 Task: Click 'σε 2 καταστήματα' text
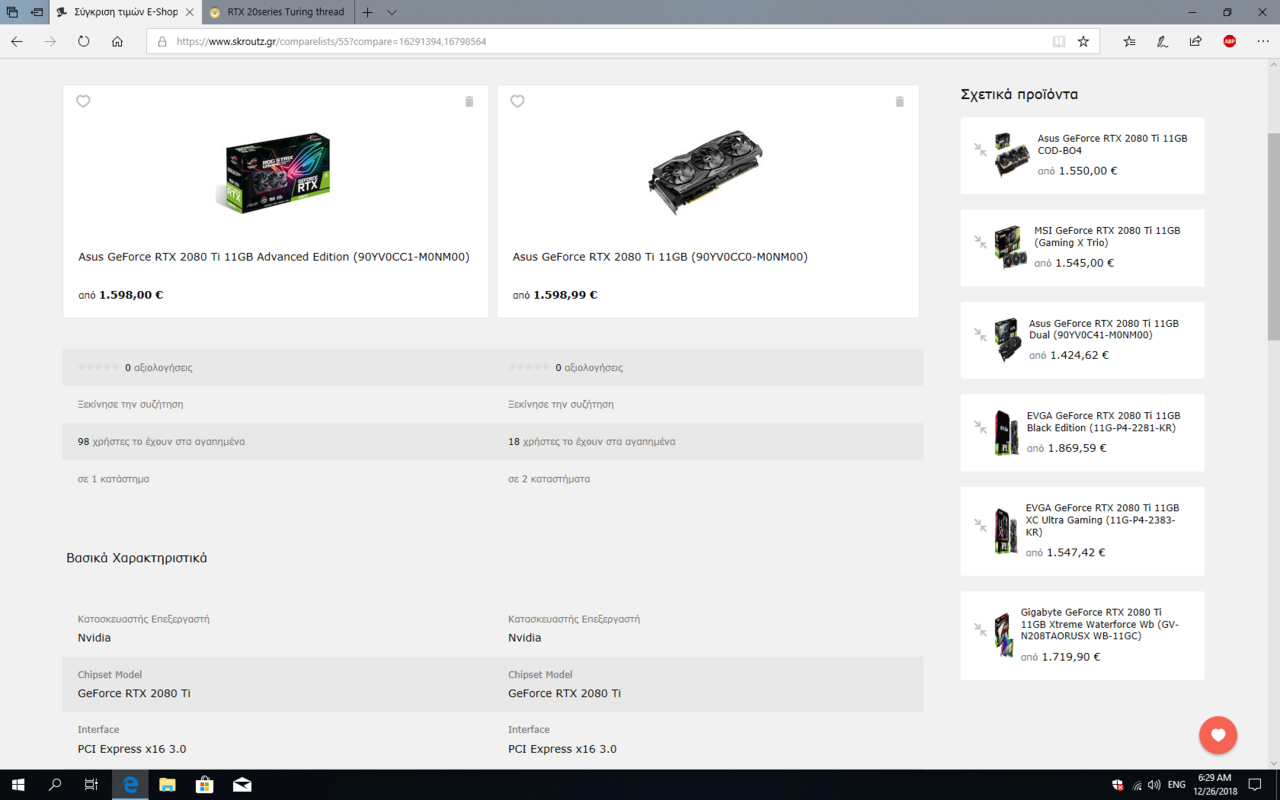coord(549,479)
